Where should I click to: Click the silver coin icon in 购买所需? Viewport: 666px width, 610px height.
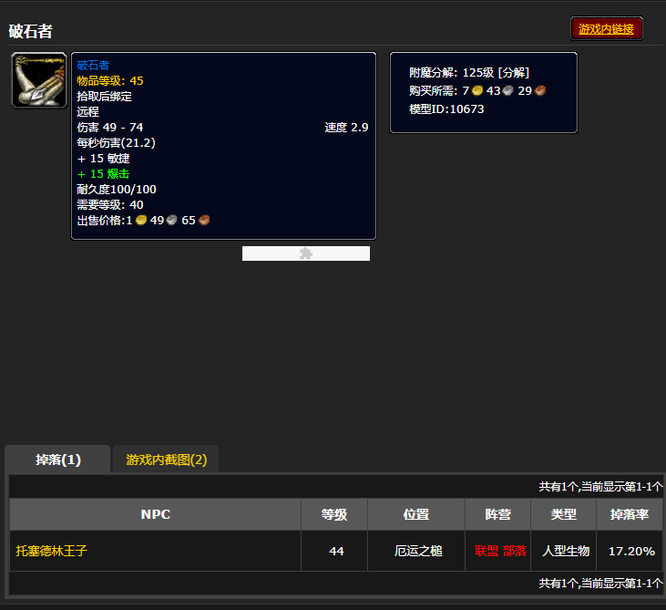508,90
